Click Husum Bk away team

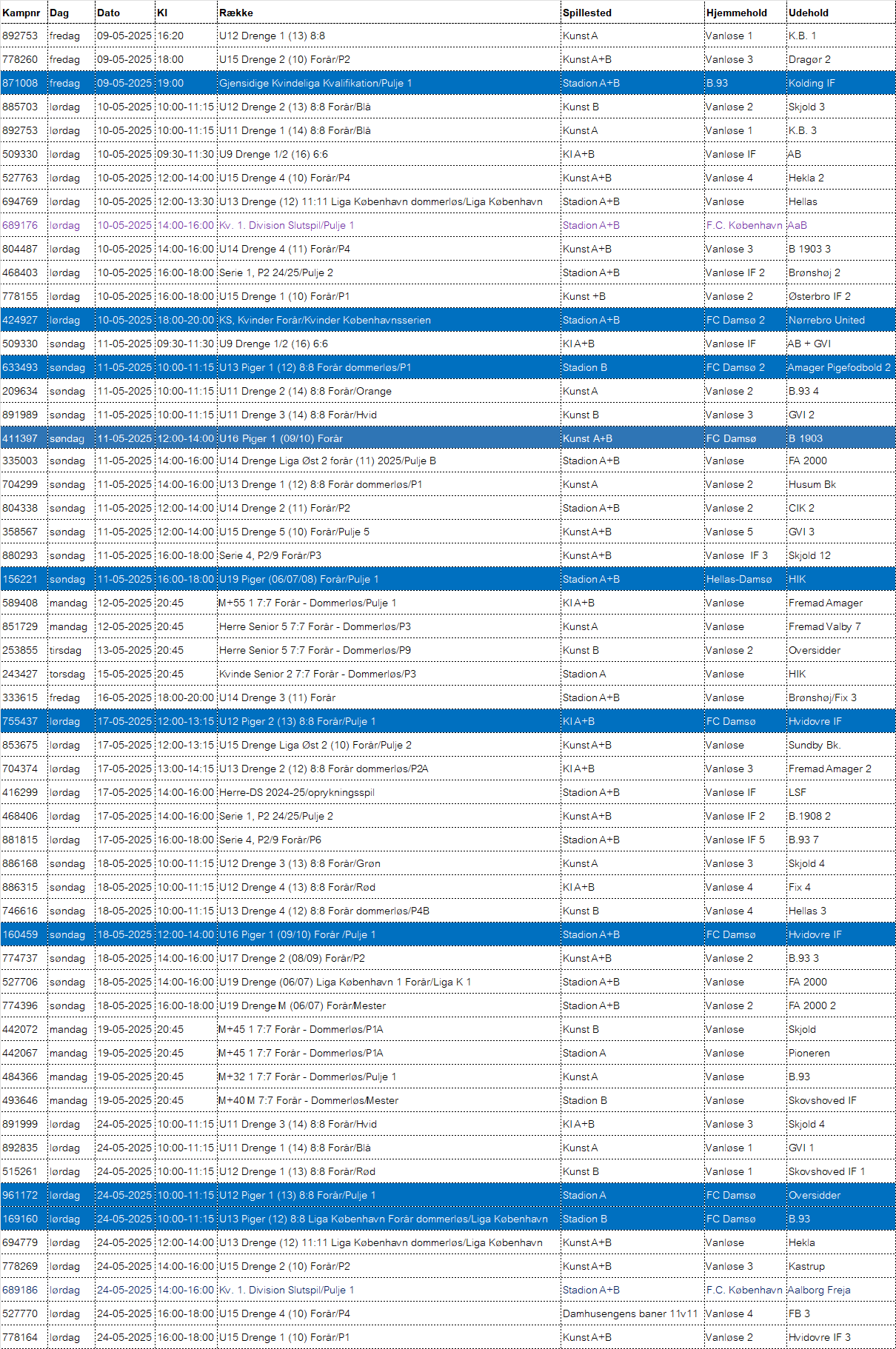pyautogui.click(x=812, y=484)
